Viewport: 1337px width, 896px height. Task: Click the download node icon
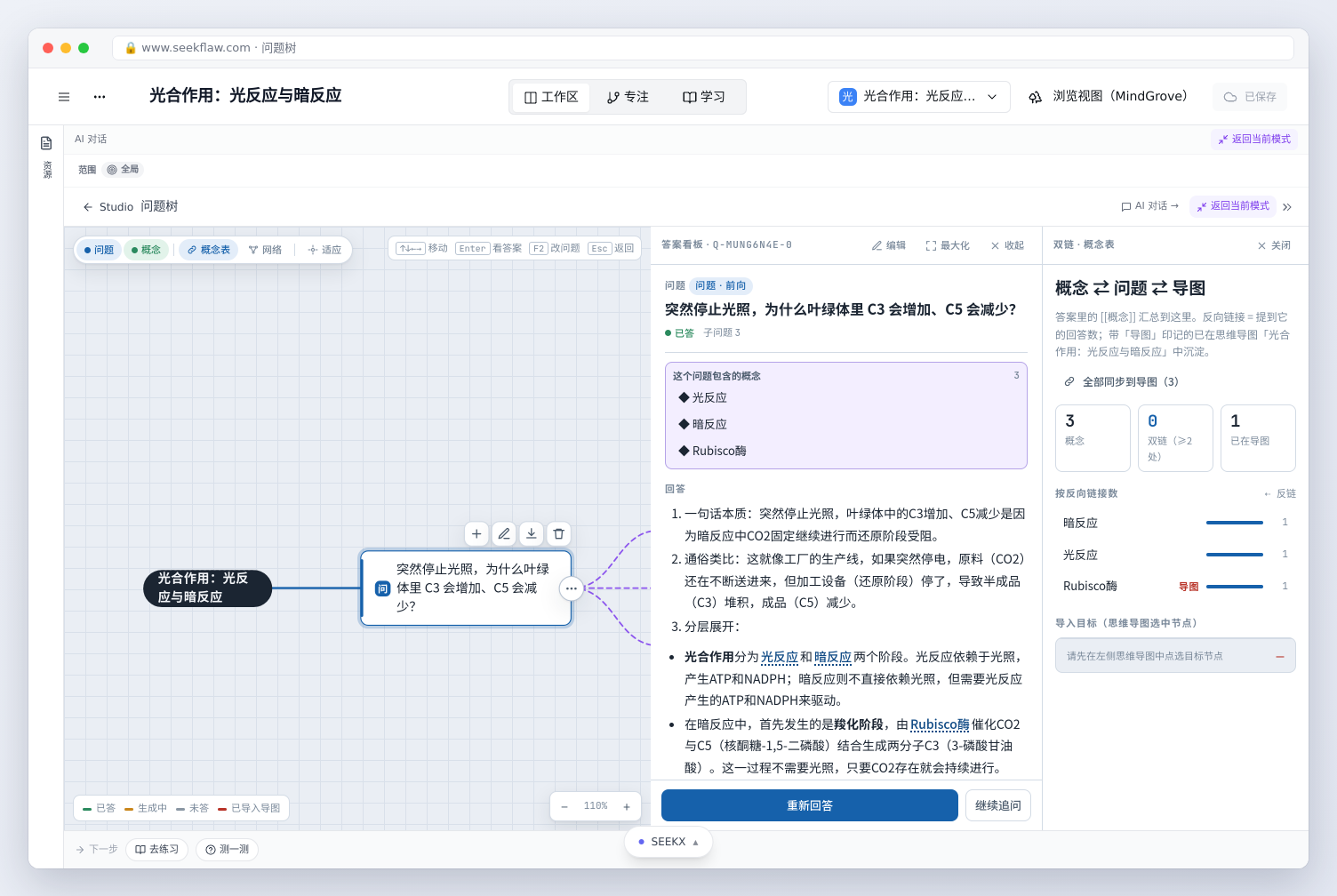(x=531, y=533)
